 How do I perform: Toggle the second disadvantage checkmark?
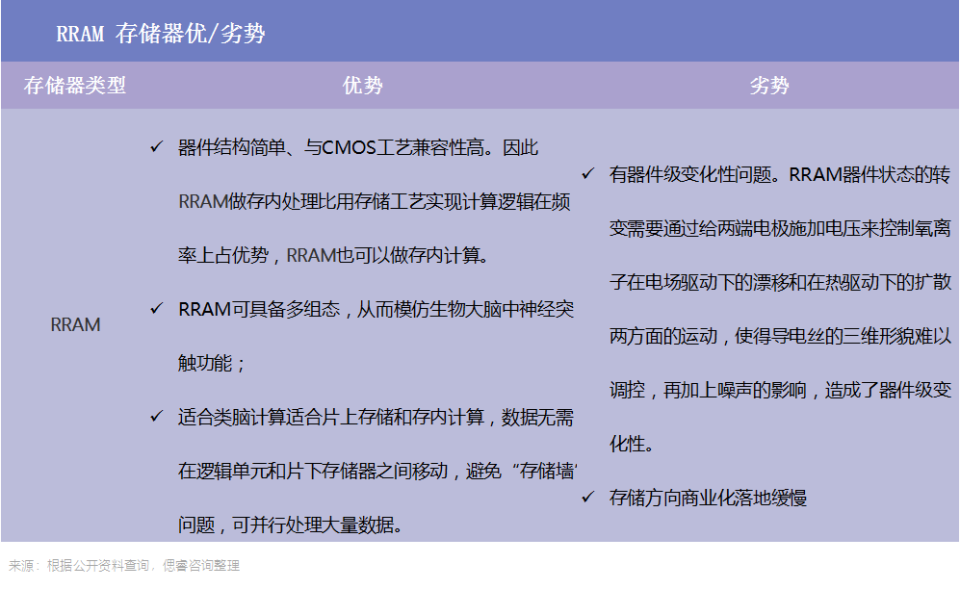point(586,494)
